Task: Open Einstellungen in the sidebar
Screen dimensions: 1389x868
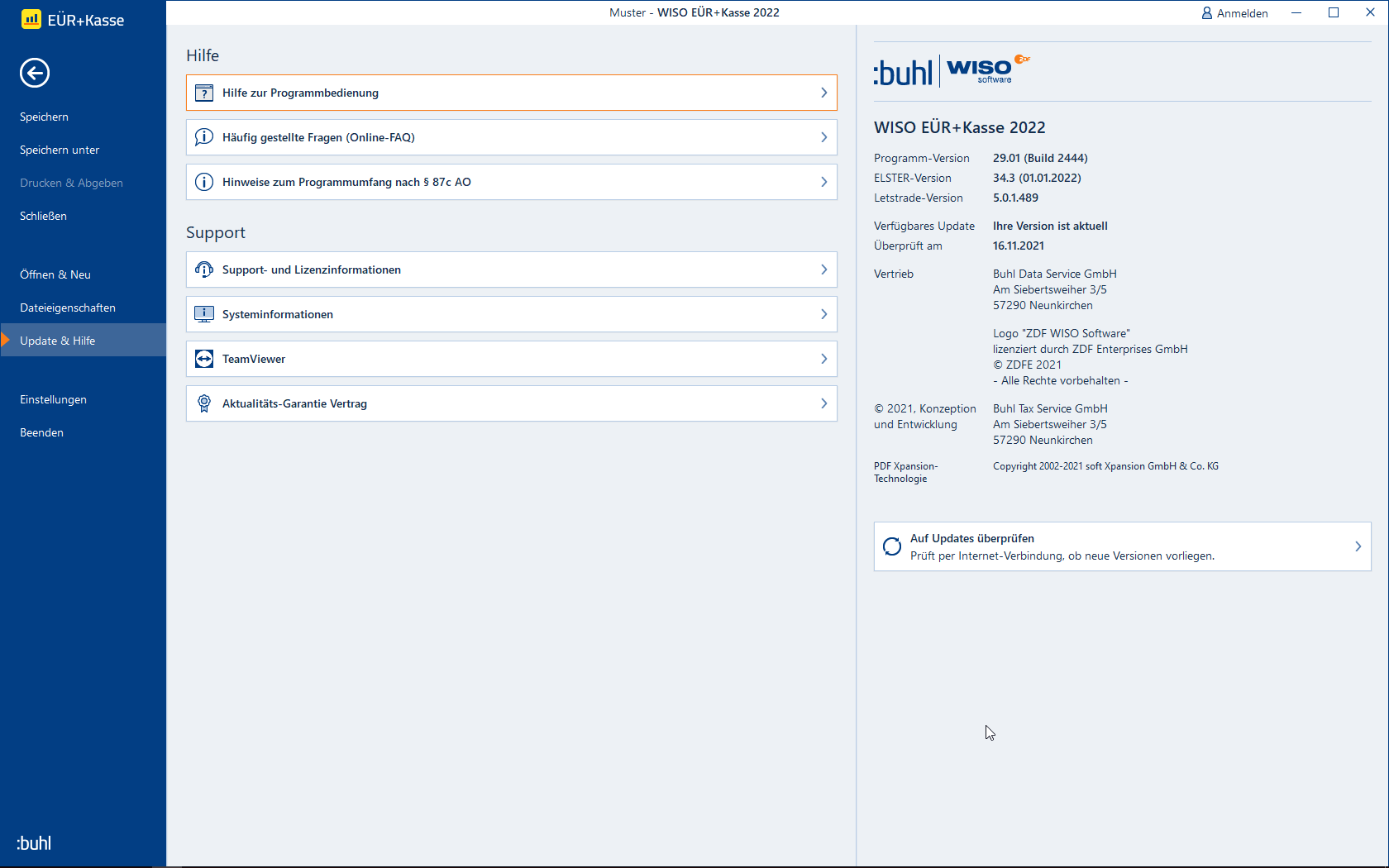Action: [83, 399]
